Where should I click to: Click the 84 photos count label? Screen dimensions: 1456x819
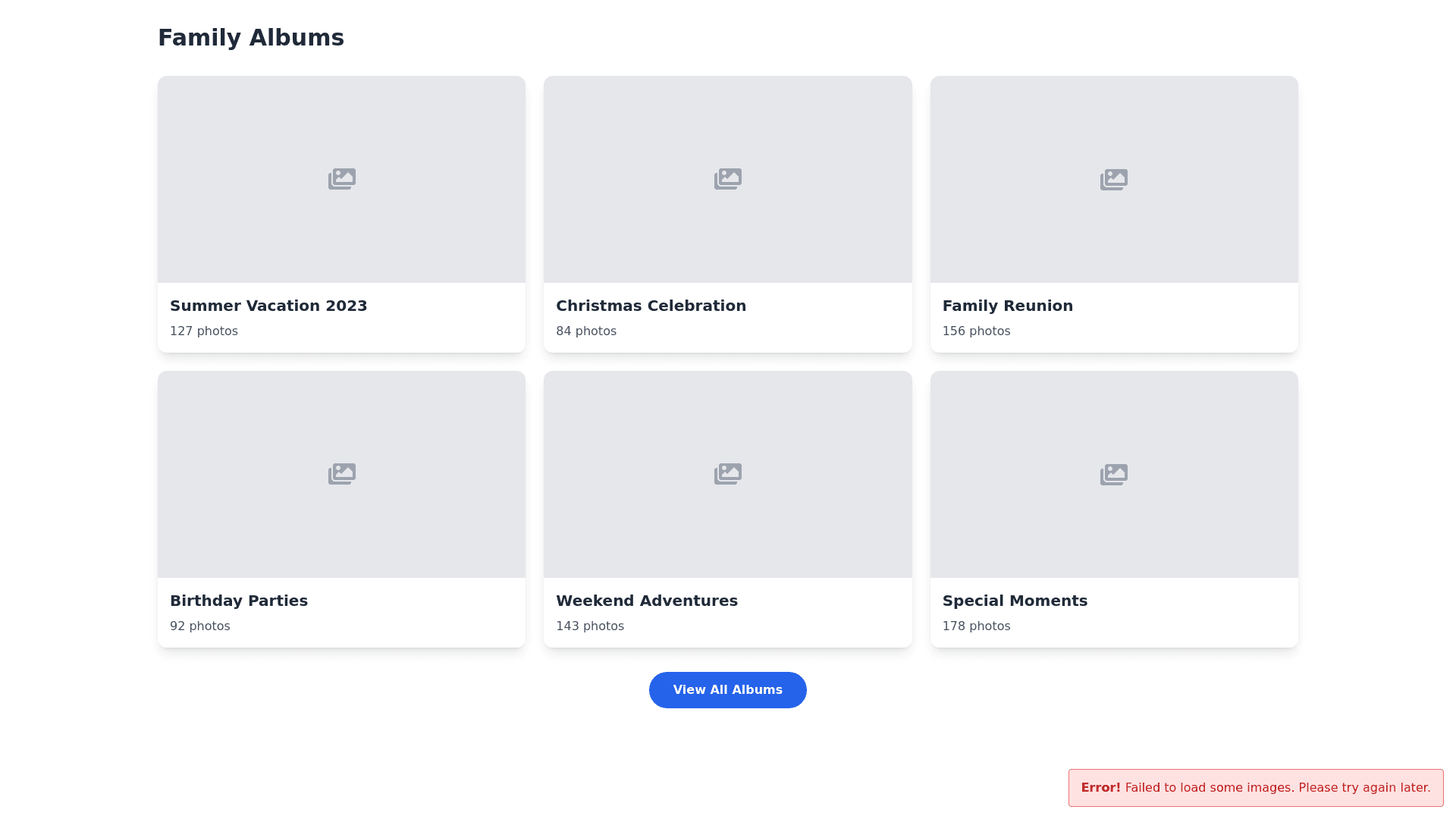586,331
